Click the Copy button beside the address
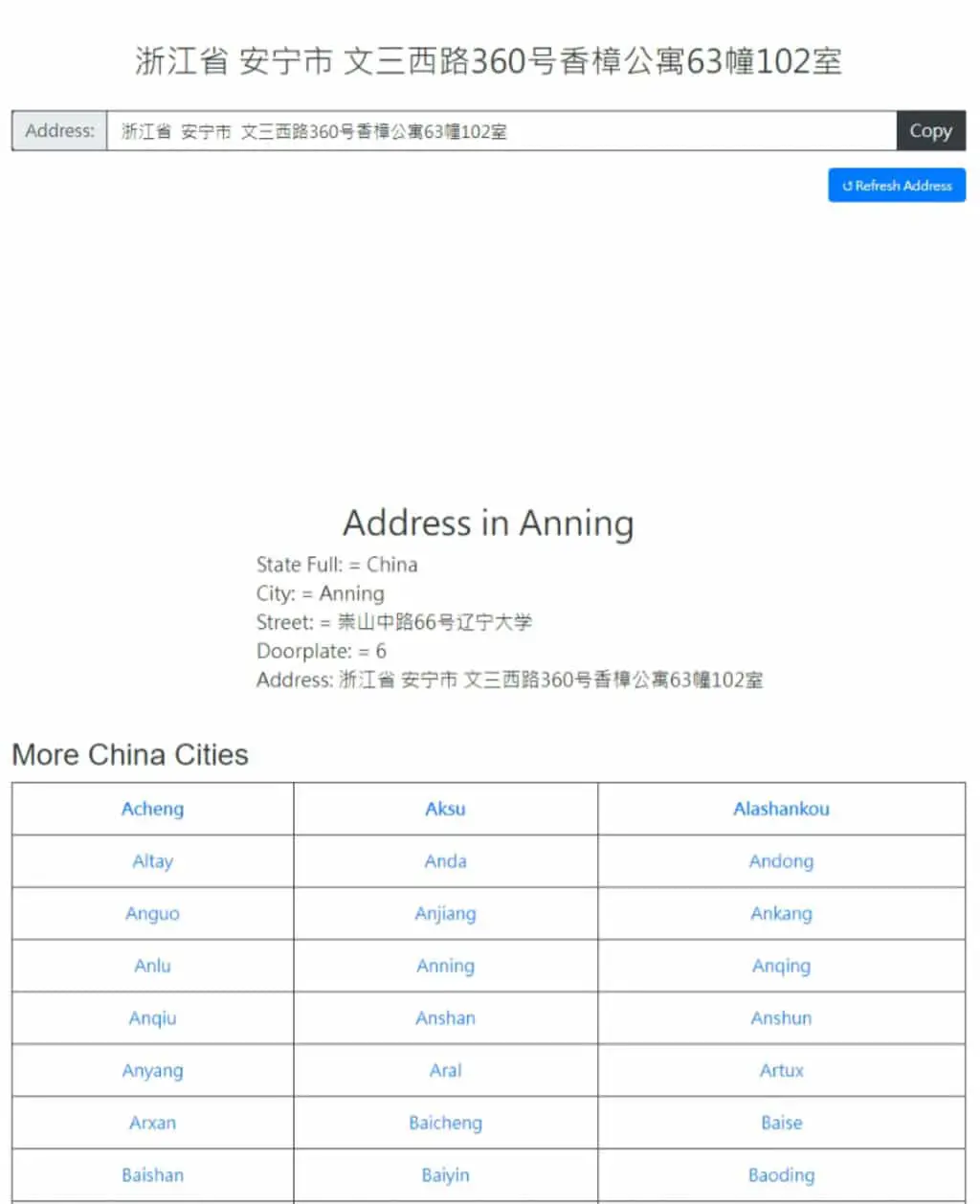 (930, 131)
